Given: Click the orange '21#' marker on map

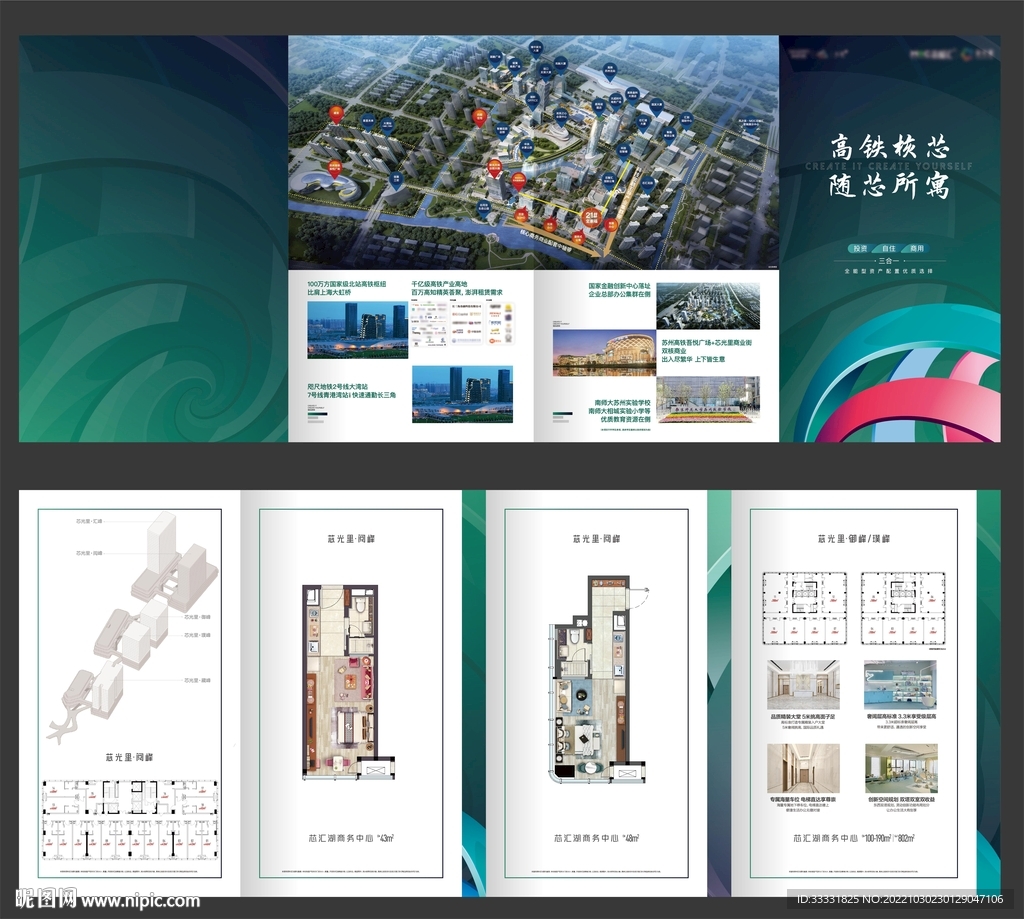Looking at the screenshot, I should [x=592, y=218].
